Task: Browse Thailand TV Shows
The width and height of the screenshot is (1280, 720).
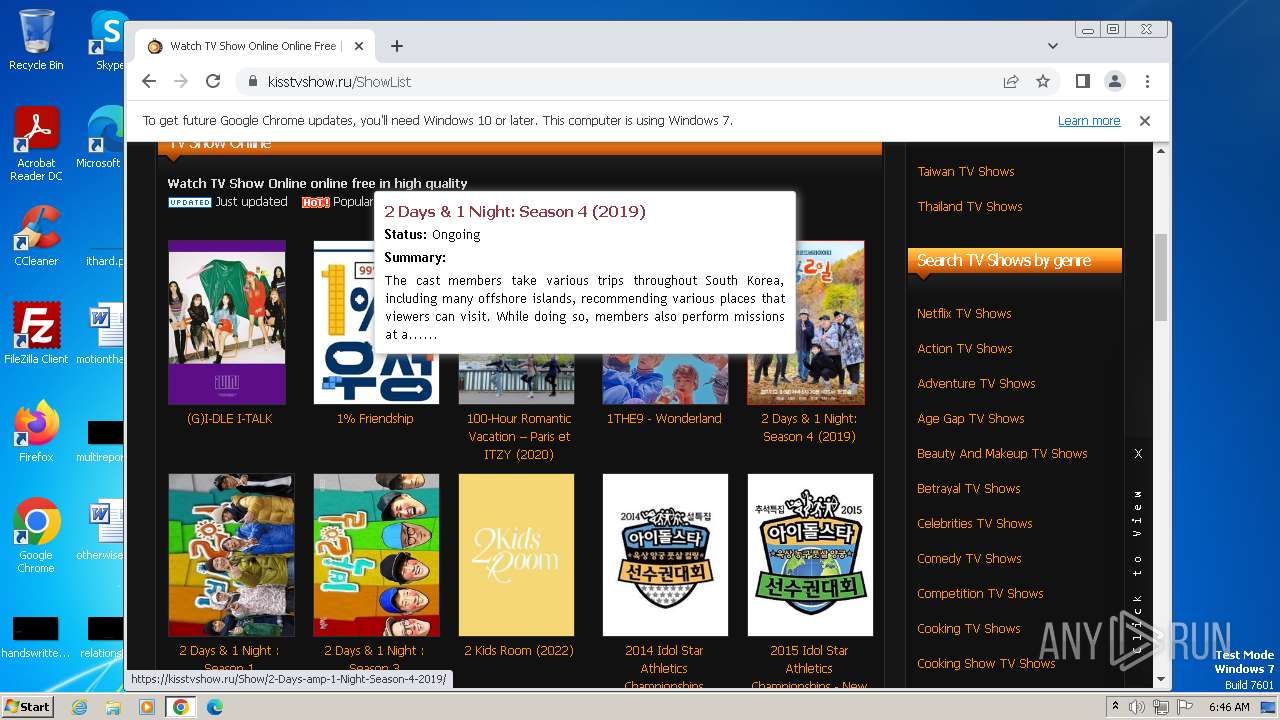Action: (970, 207)
